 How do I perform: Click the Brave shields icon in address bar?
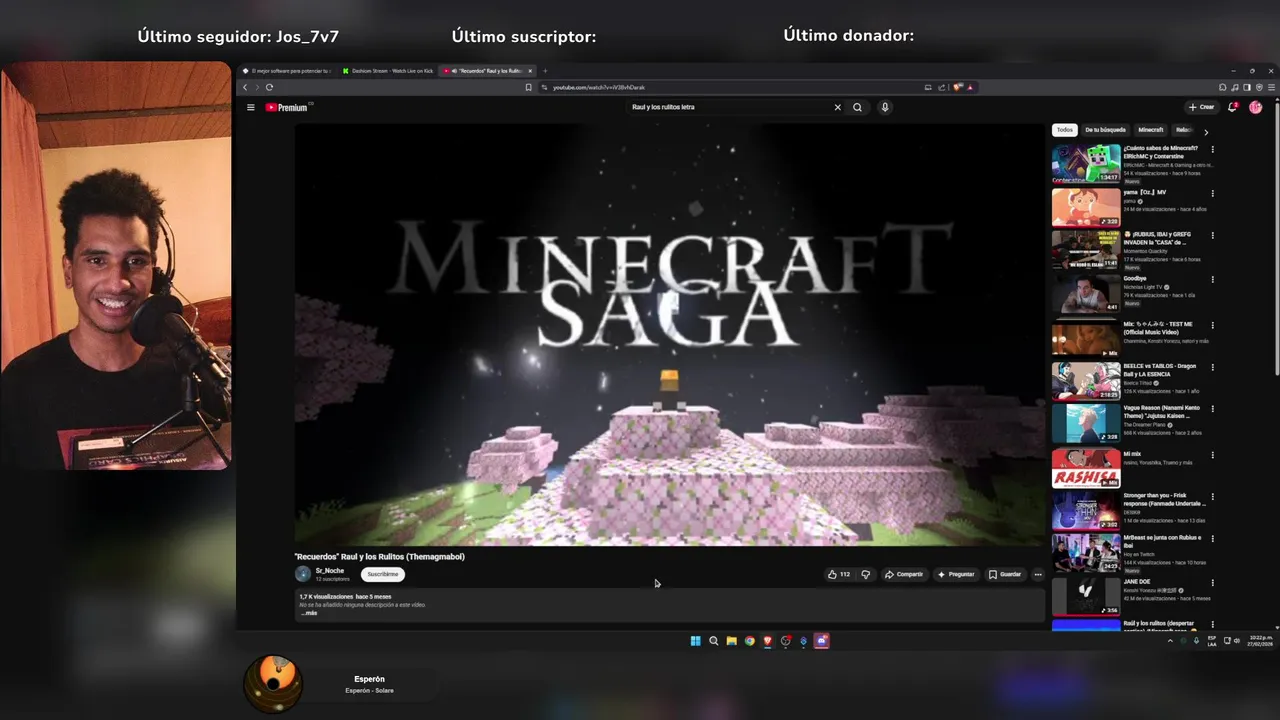tap(958, 87)
